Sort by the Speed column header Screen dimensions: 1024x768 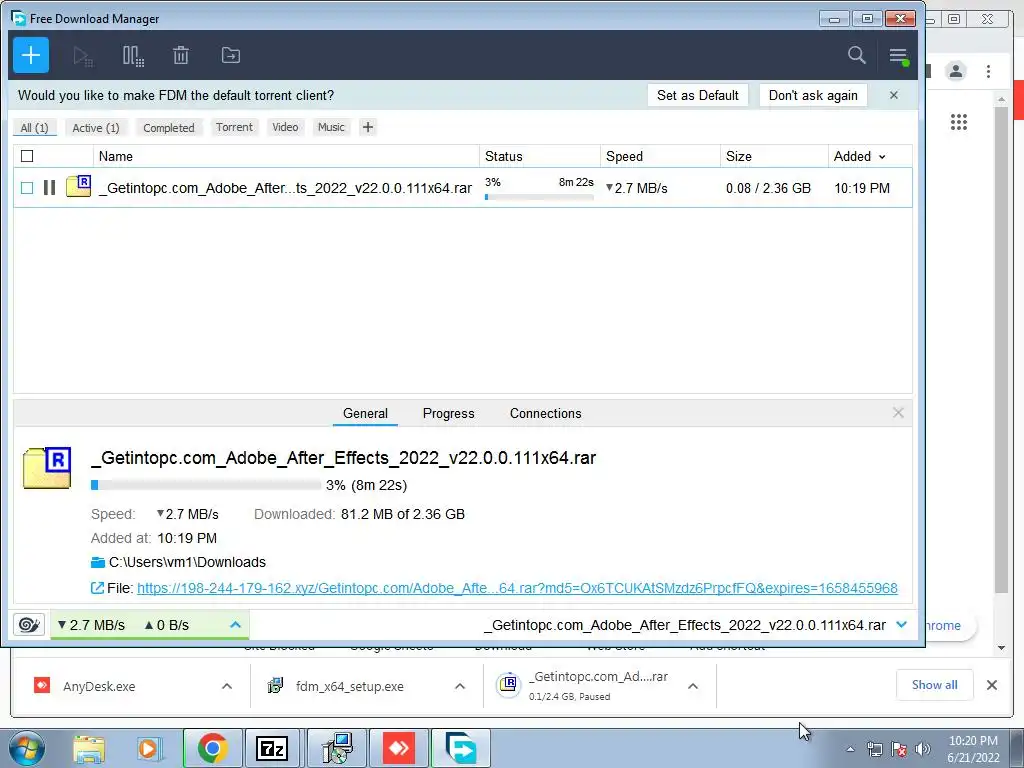click(660, 156)
